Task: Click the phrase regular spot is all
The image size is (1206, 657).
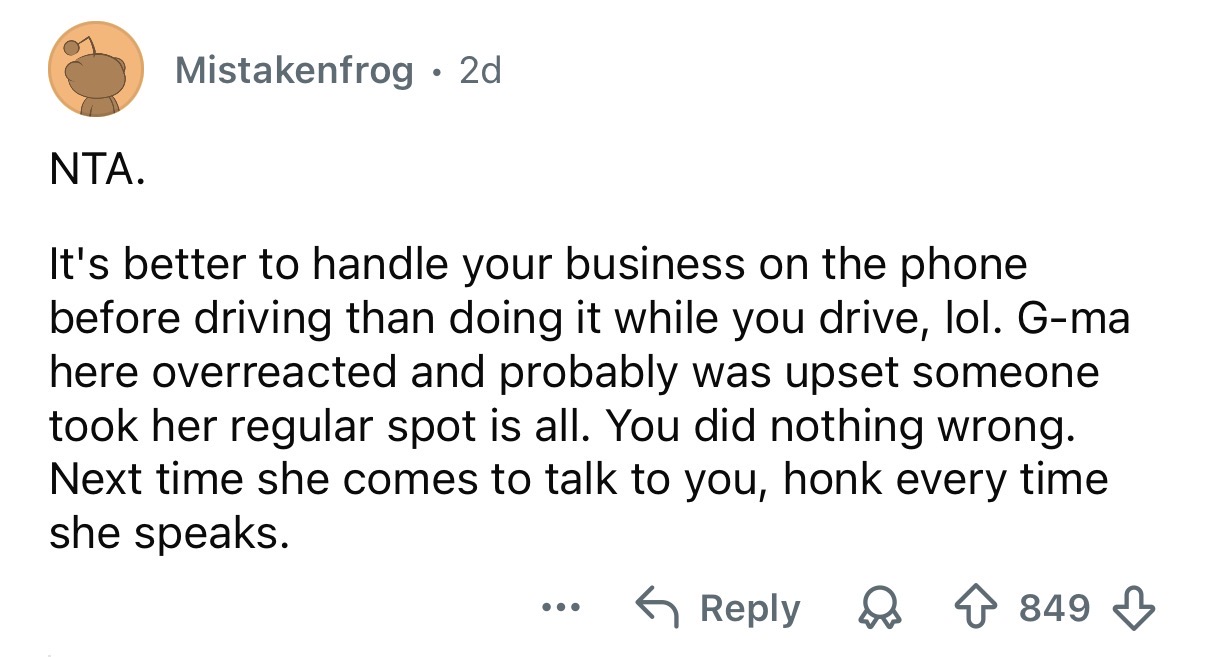Action: coord(361,426)
